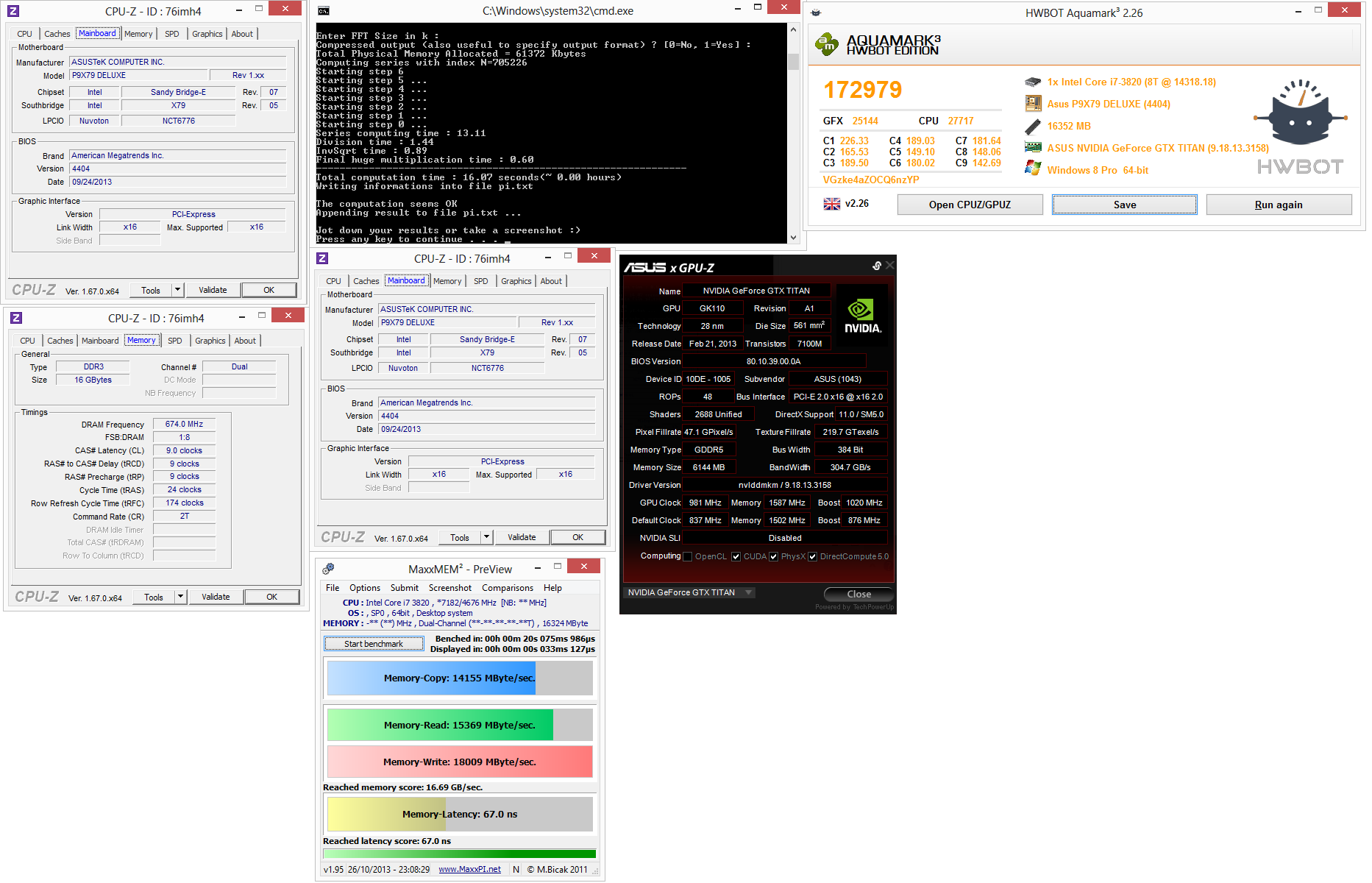Click the memory icon beside 16352 MB
The image size is (1372, 883).
click(x=1033, y=126)
